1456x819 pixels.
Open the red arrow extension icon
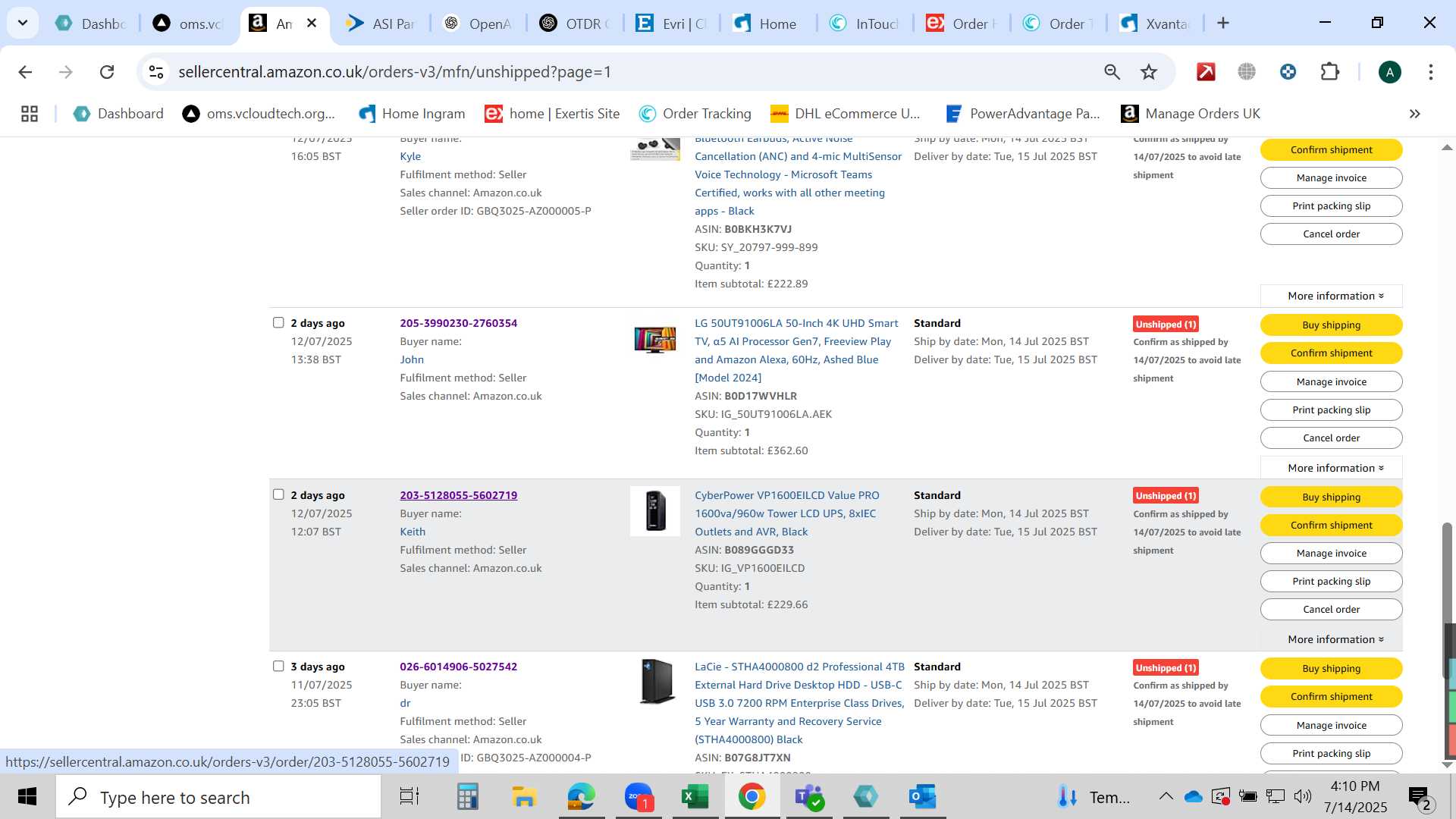click(1206, 72)
